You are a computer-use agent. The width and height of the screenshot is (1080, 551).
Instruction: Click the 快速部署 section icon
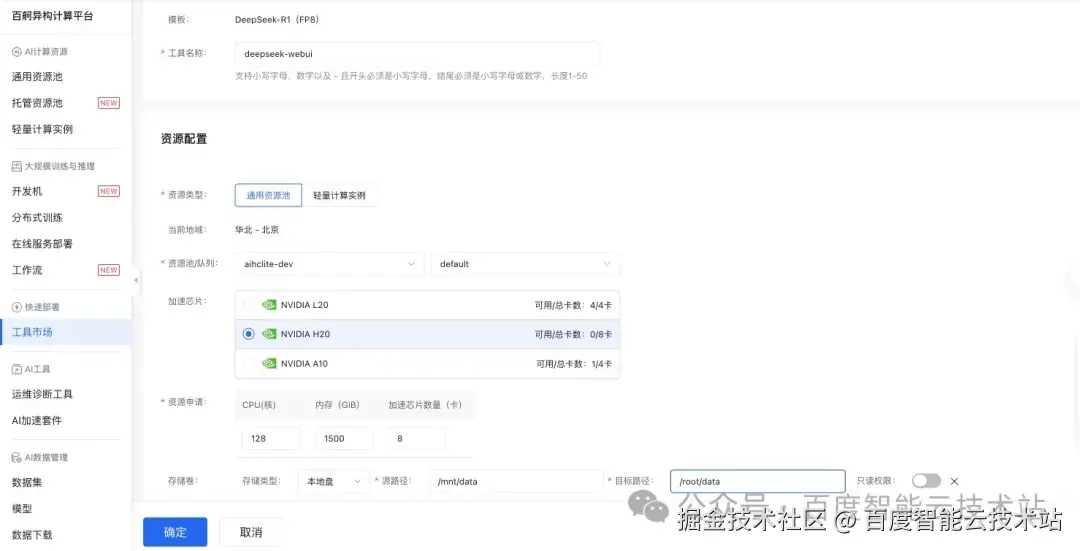17,307
